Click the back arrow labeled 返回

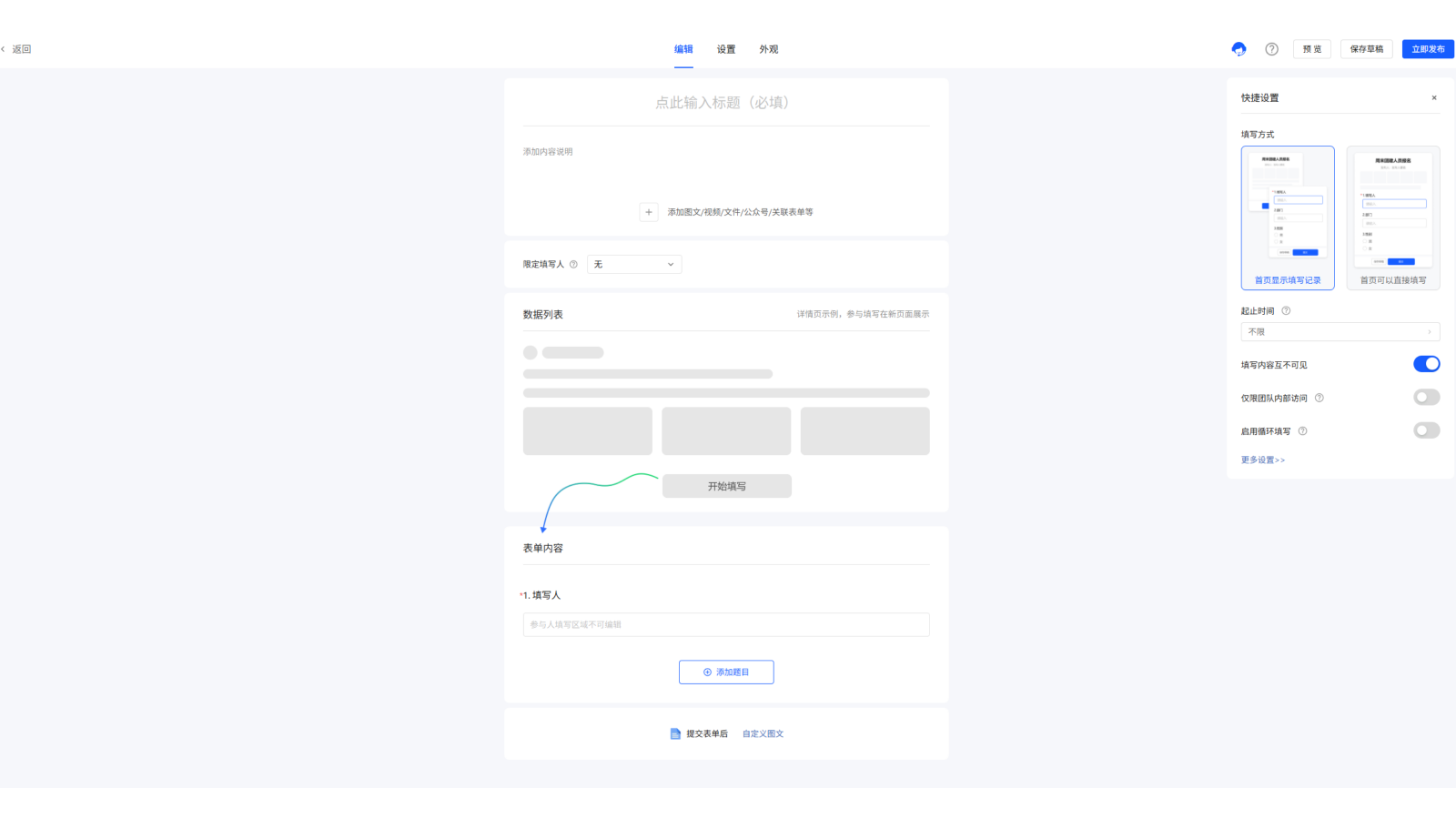coord(17,49)
